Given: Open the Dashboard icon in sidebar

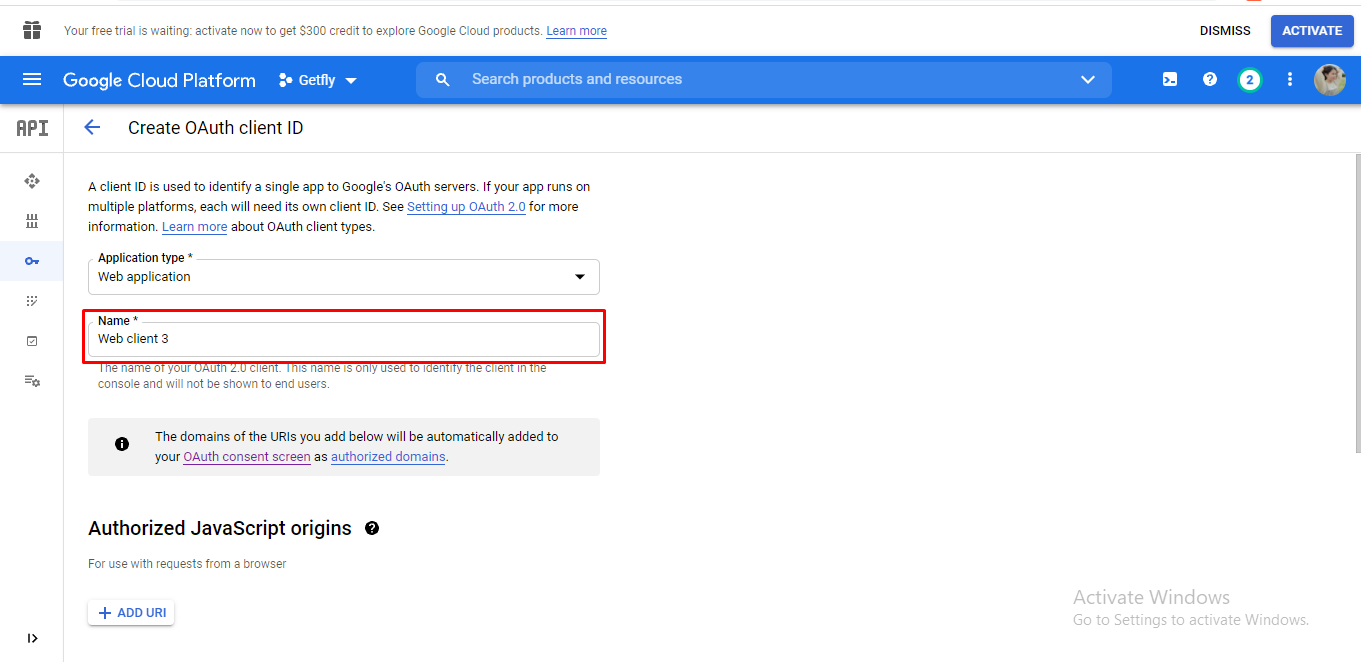Looking at the screenshot, I should click(32, 181).
